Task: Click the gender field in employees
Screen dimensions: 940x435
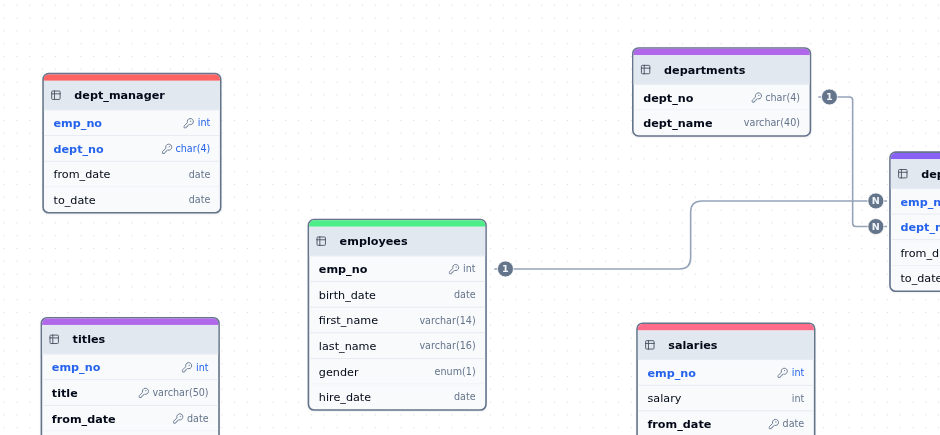Action: point(397,371)
